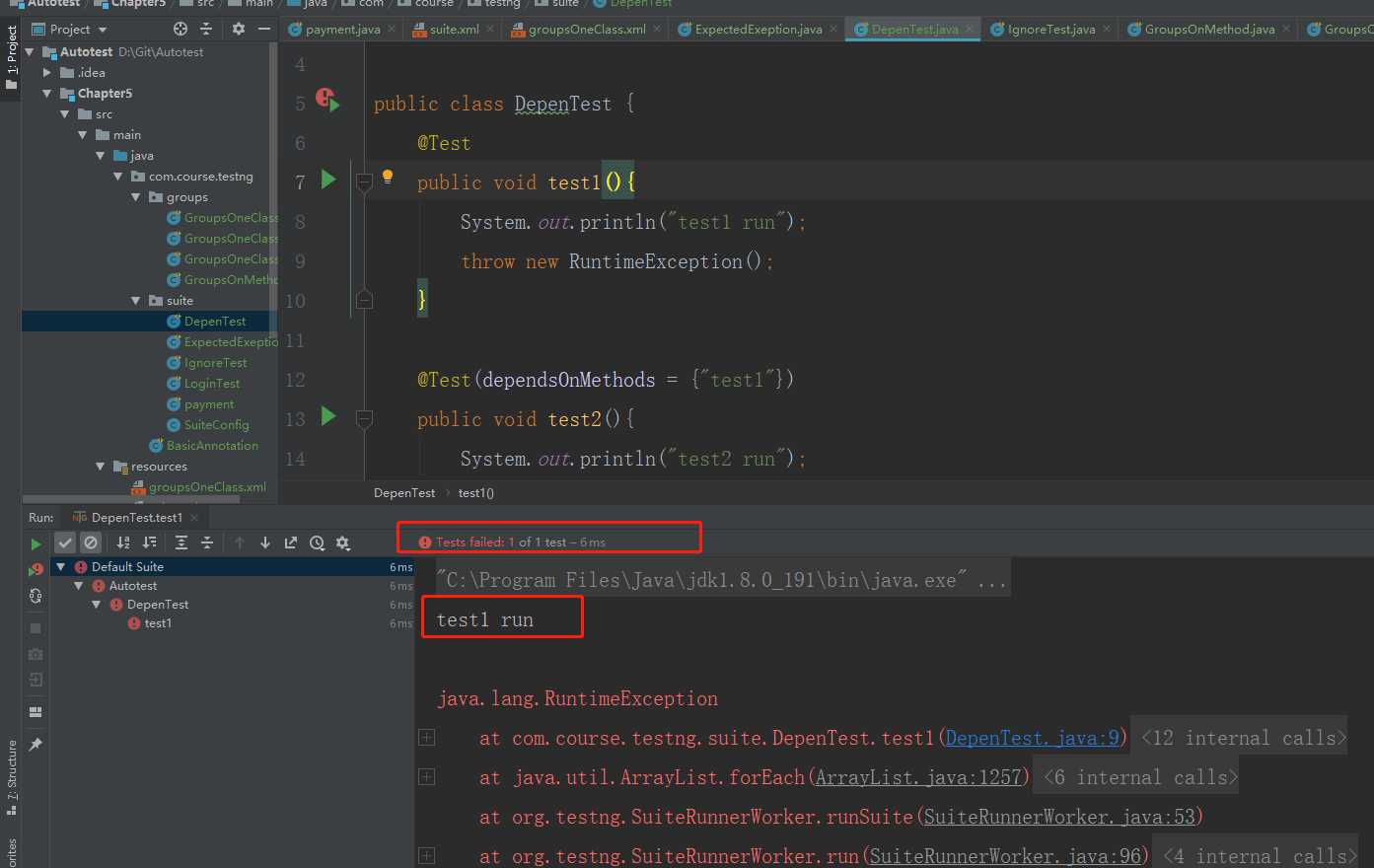Open SuiteRunnerWorker.java:53 link
Viewport: 1374px width, 868px height.
1059,817
